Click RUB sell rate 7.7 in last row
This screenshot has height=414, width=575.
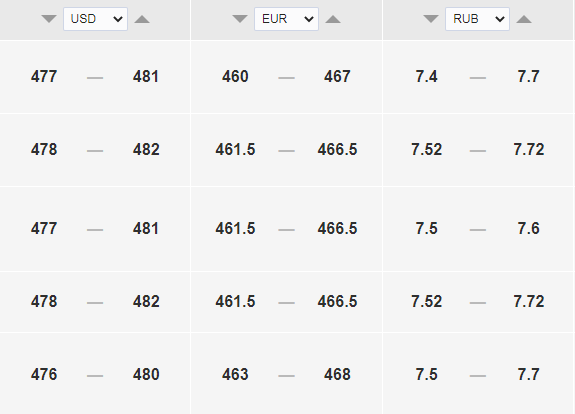pos(528,374)
